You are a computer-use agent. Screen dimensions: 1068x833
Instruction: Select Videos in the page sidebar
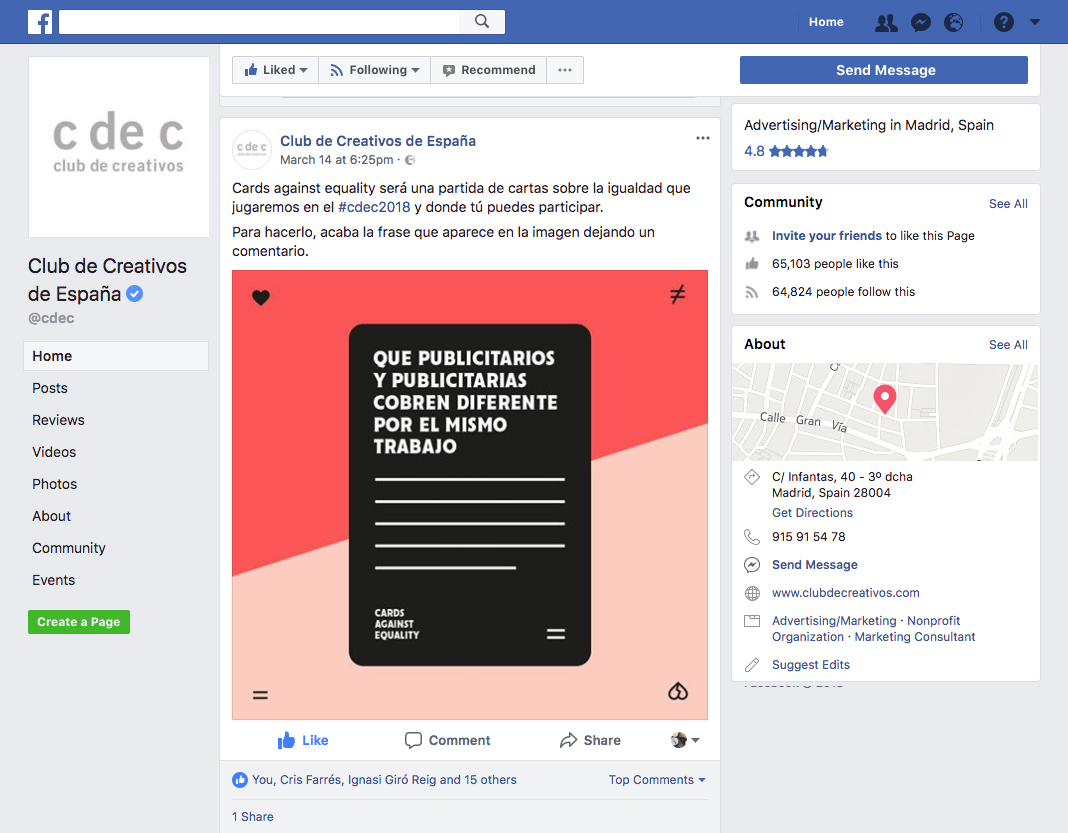(x=54, y=452)
